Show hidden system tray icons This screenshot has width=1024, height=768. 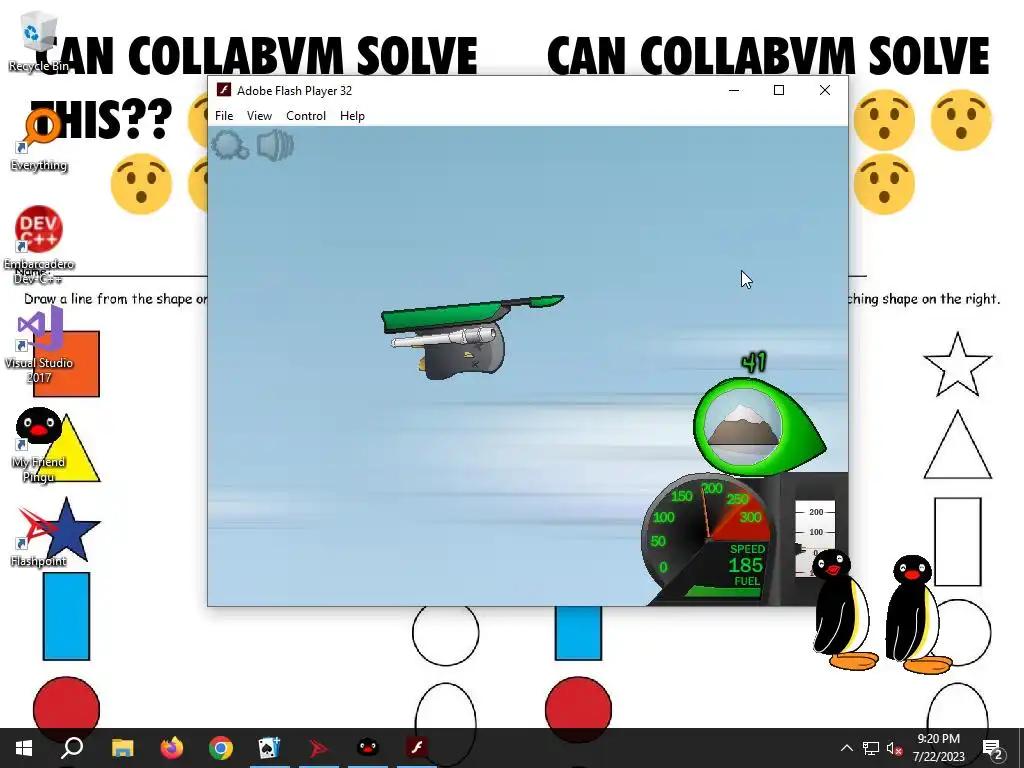(x=846, y=748)
